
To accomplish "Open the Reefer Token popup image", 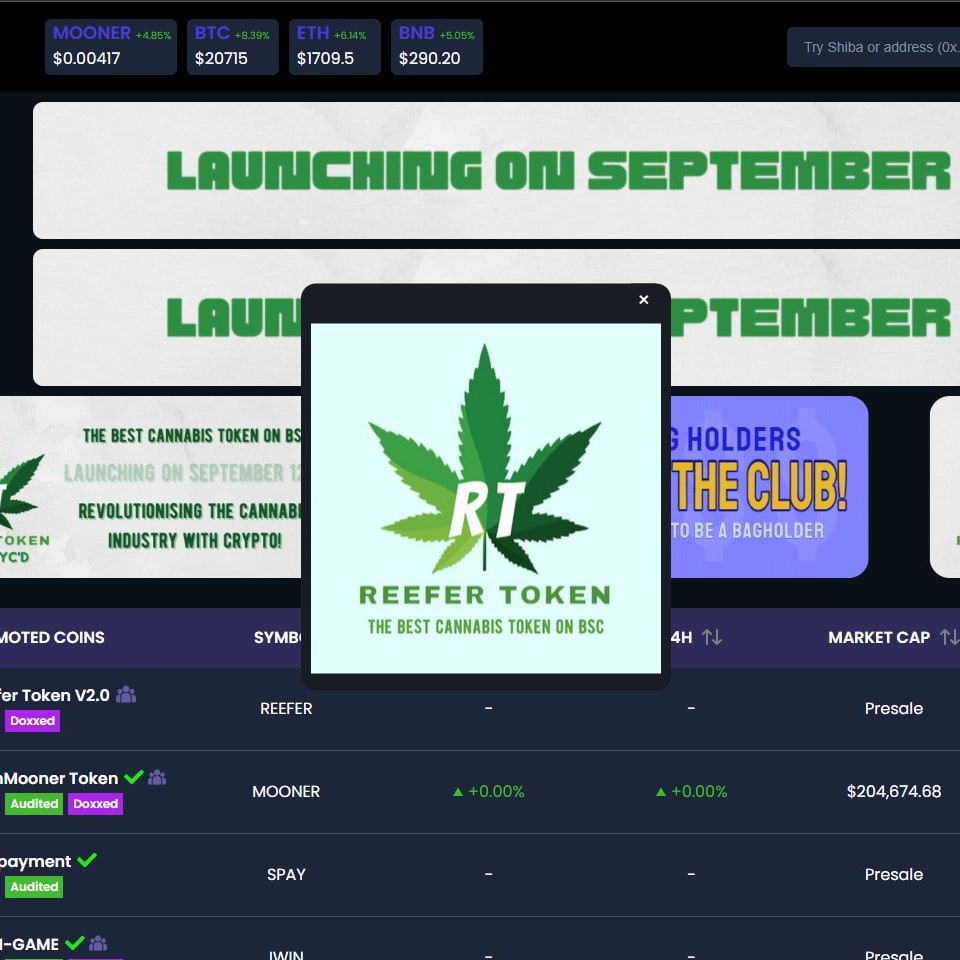I will coord(486,498).
